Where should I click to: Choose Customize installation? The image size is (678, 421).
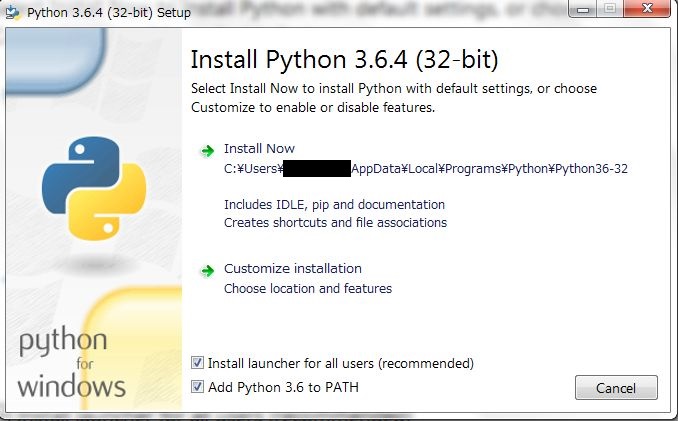click(x=293, y=268)
